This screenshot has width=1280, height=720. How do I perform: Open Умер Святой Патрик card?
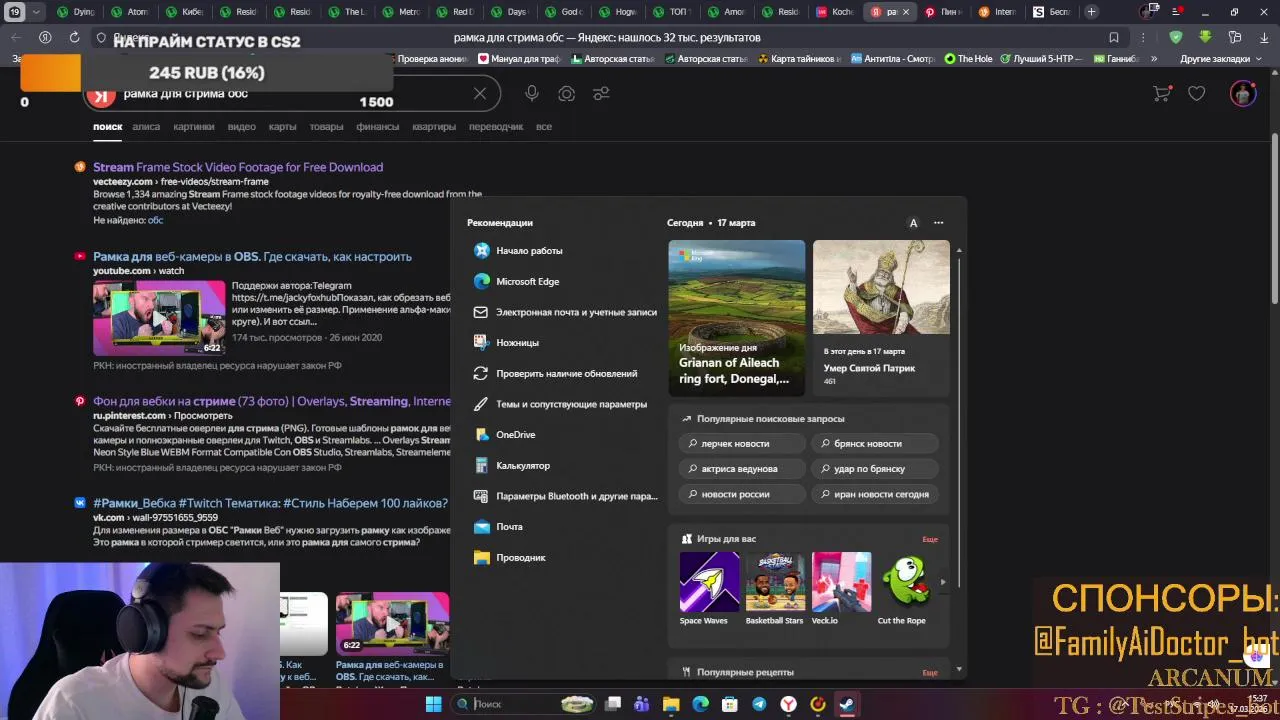tap(881, 316)
